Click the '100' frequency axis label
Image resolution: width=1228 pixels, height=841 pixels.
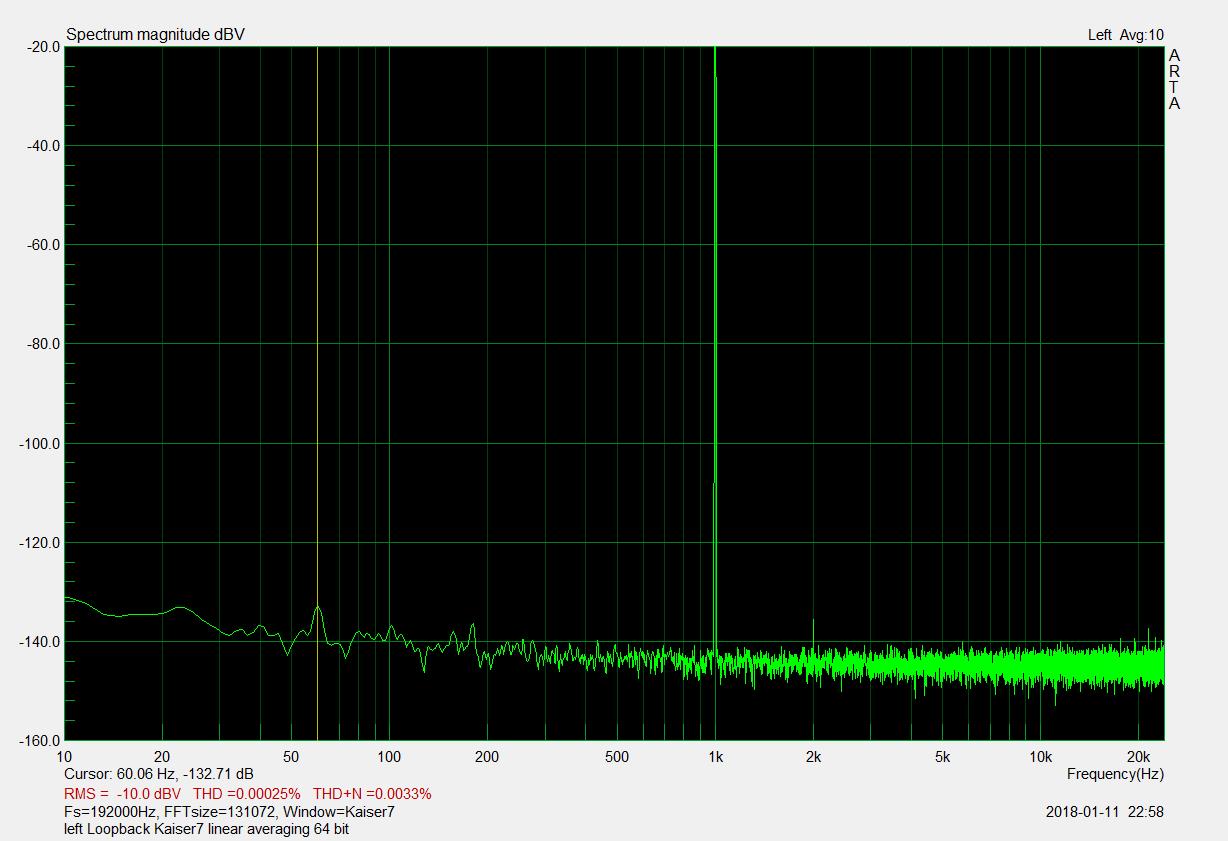389,757
